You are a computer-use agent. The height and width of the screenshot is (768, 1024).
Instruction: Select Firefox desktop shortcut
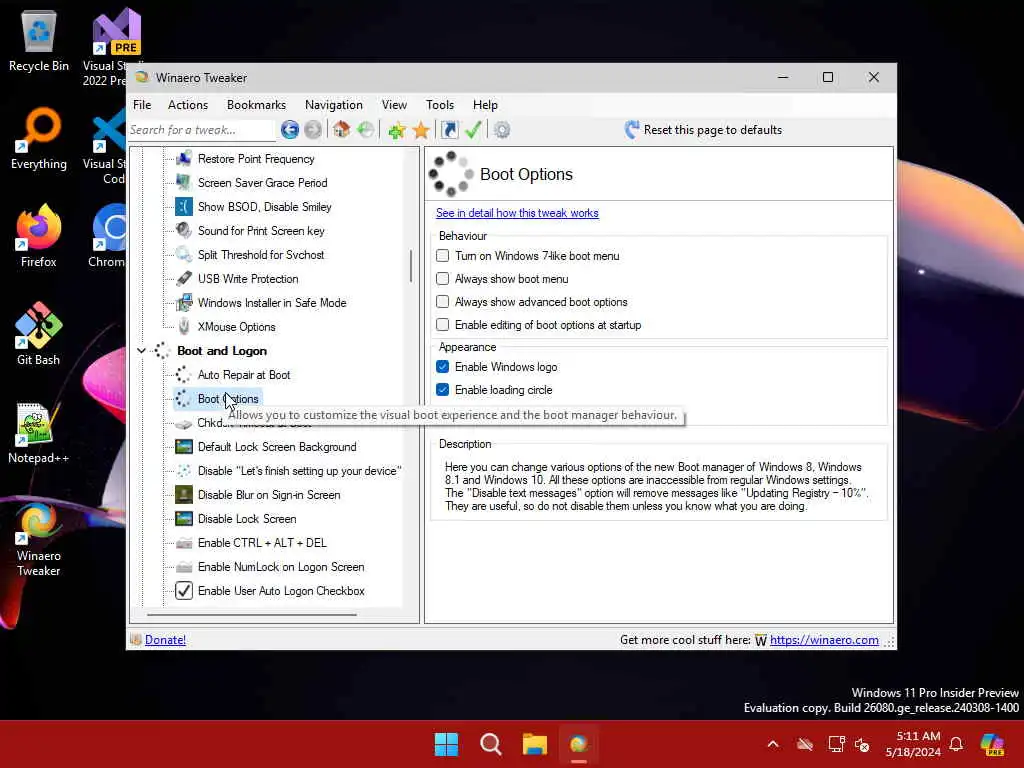[39, 236]
